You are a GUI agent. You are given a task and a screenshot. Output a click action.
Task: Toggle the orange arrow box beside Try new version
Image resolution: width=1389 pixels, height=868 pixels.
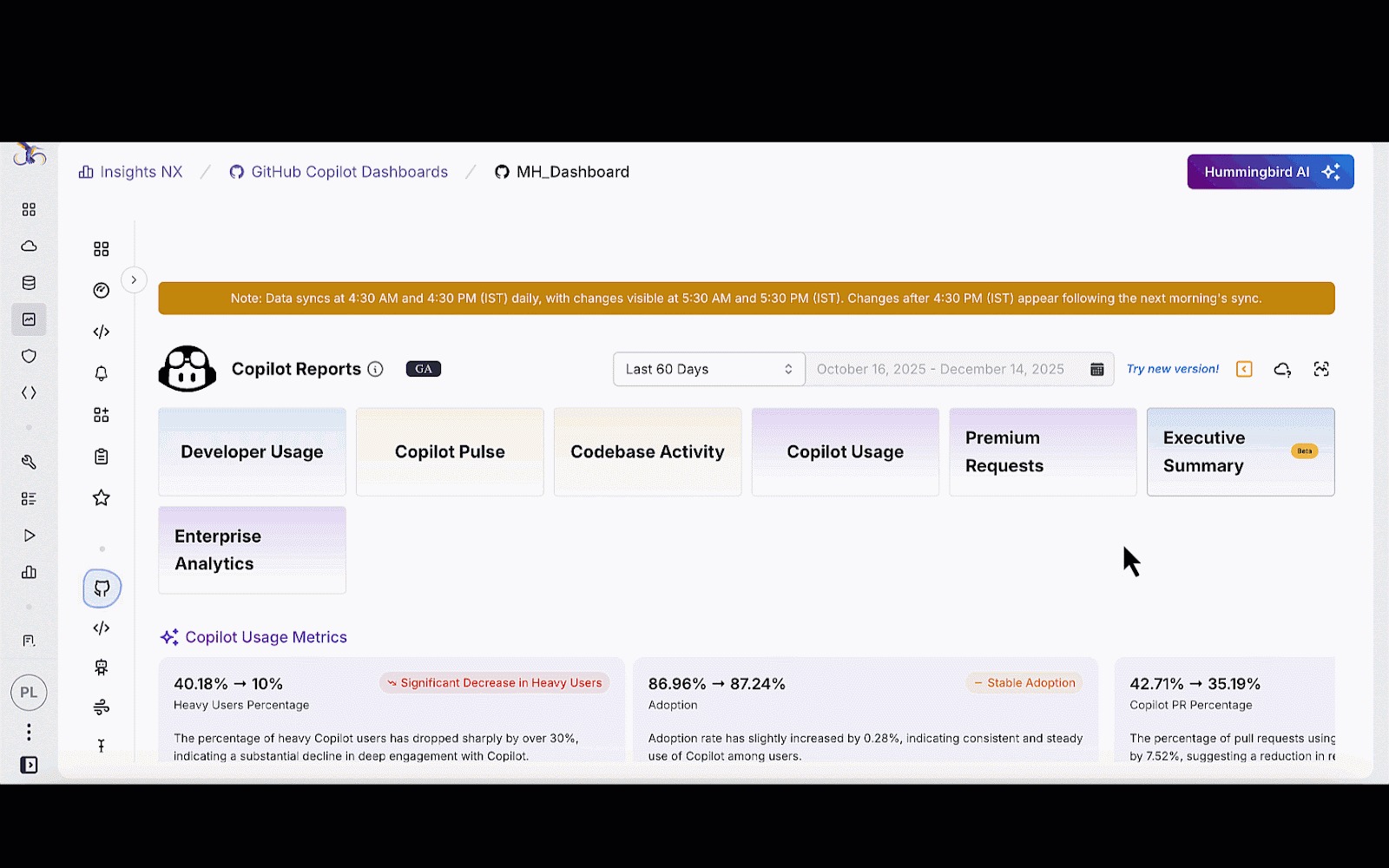coord(1244,369)
